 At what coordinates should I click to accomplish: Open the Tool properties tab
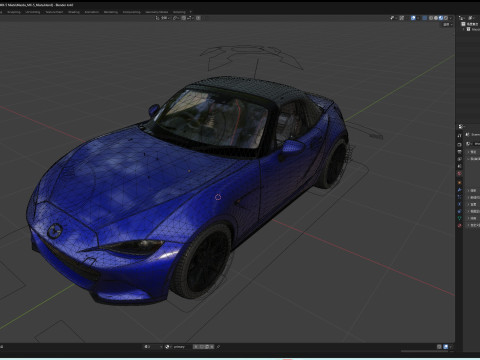tap(459, 136)
